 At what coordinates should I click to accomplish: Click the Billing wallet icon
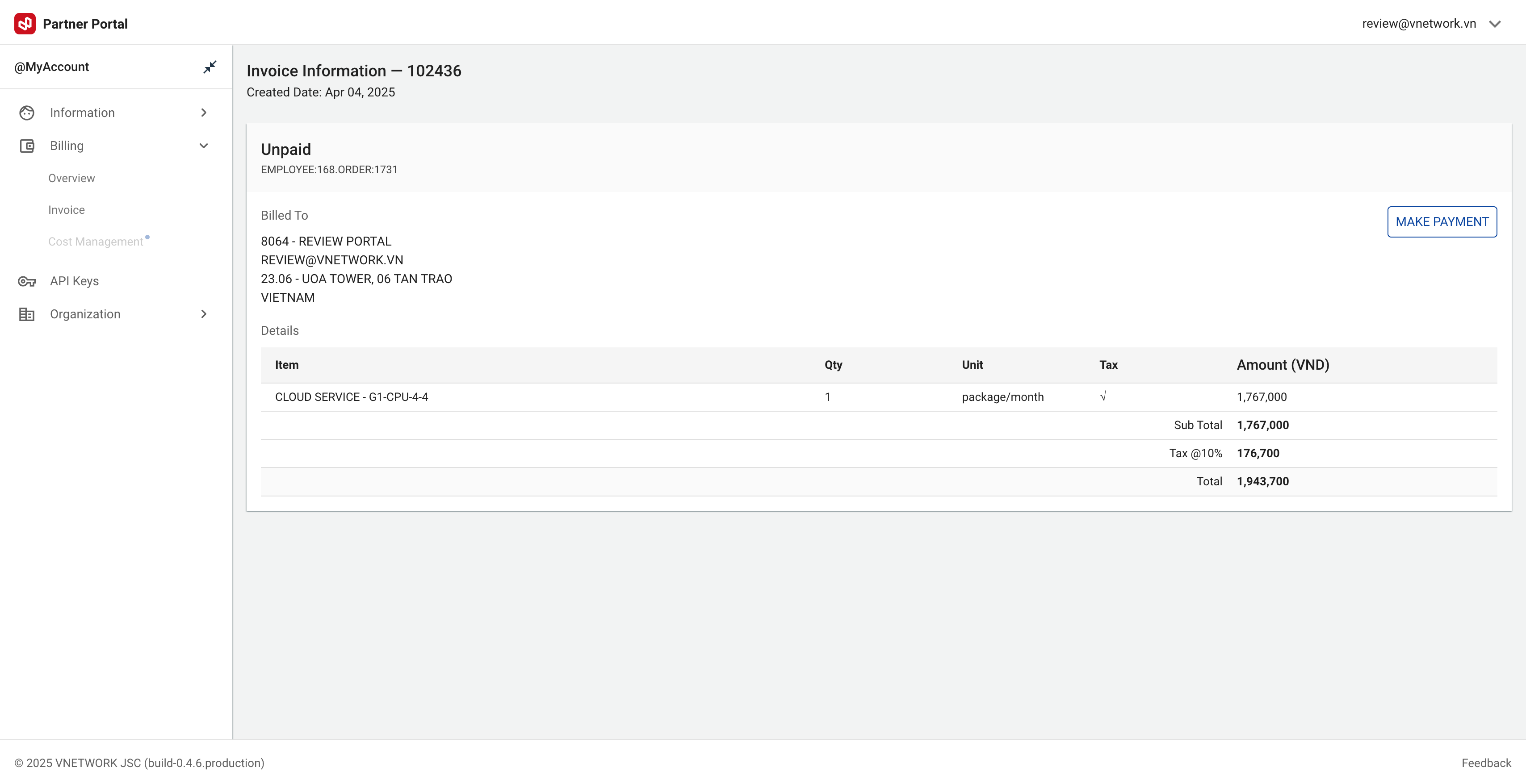(x=27, y=146)
